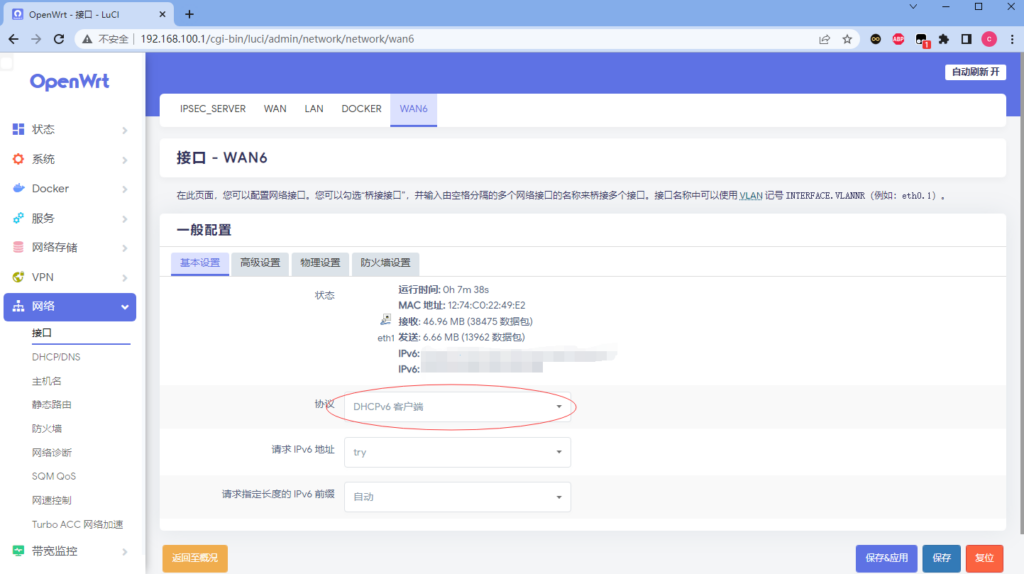The height and width of the screenshot is (574, 1024).
Task: Click the Docker whale icon in sidebar
Action: [x=18, y=188]
